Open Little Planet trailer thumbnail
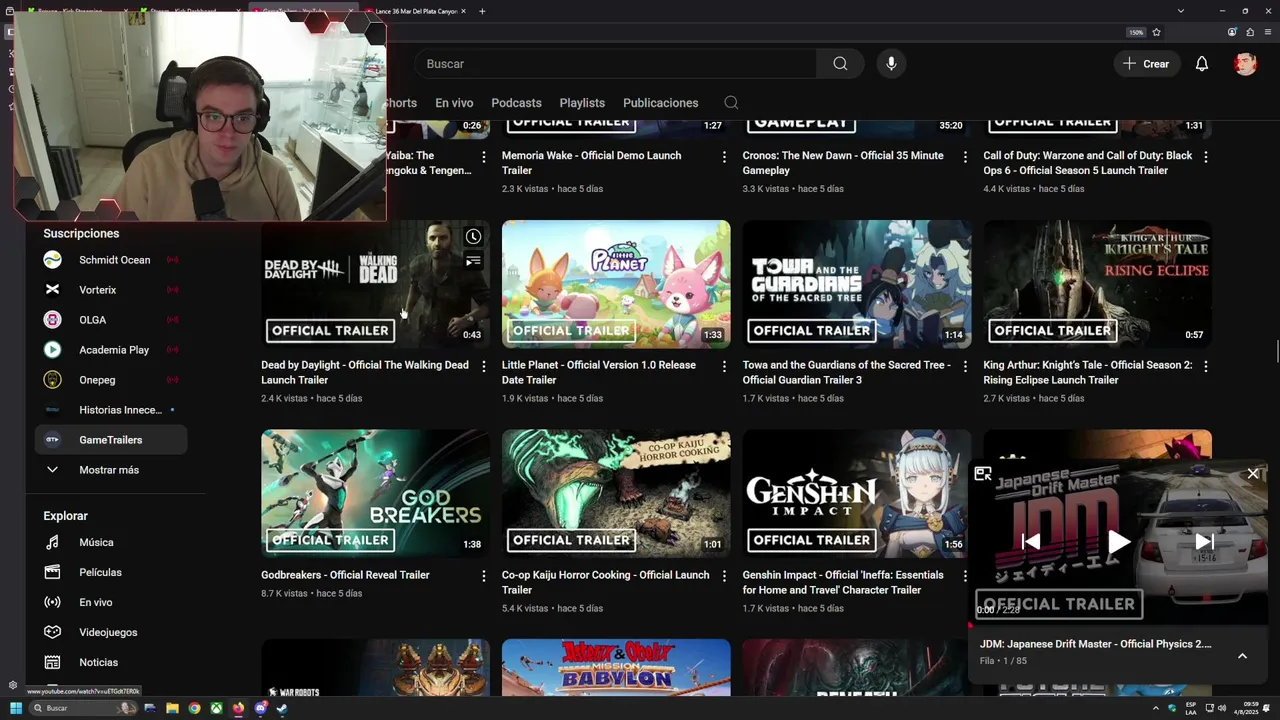The image size is (1280, 720). (616, 284)
